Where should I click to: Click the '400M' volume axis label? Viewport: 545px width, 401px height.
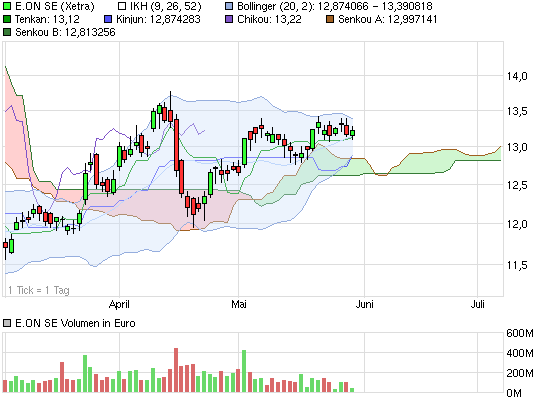[520, 353]
